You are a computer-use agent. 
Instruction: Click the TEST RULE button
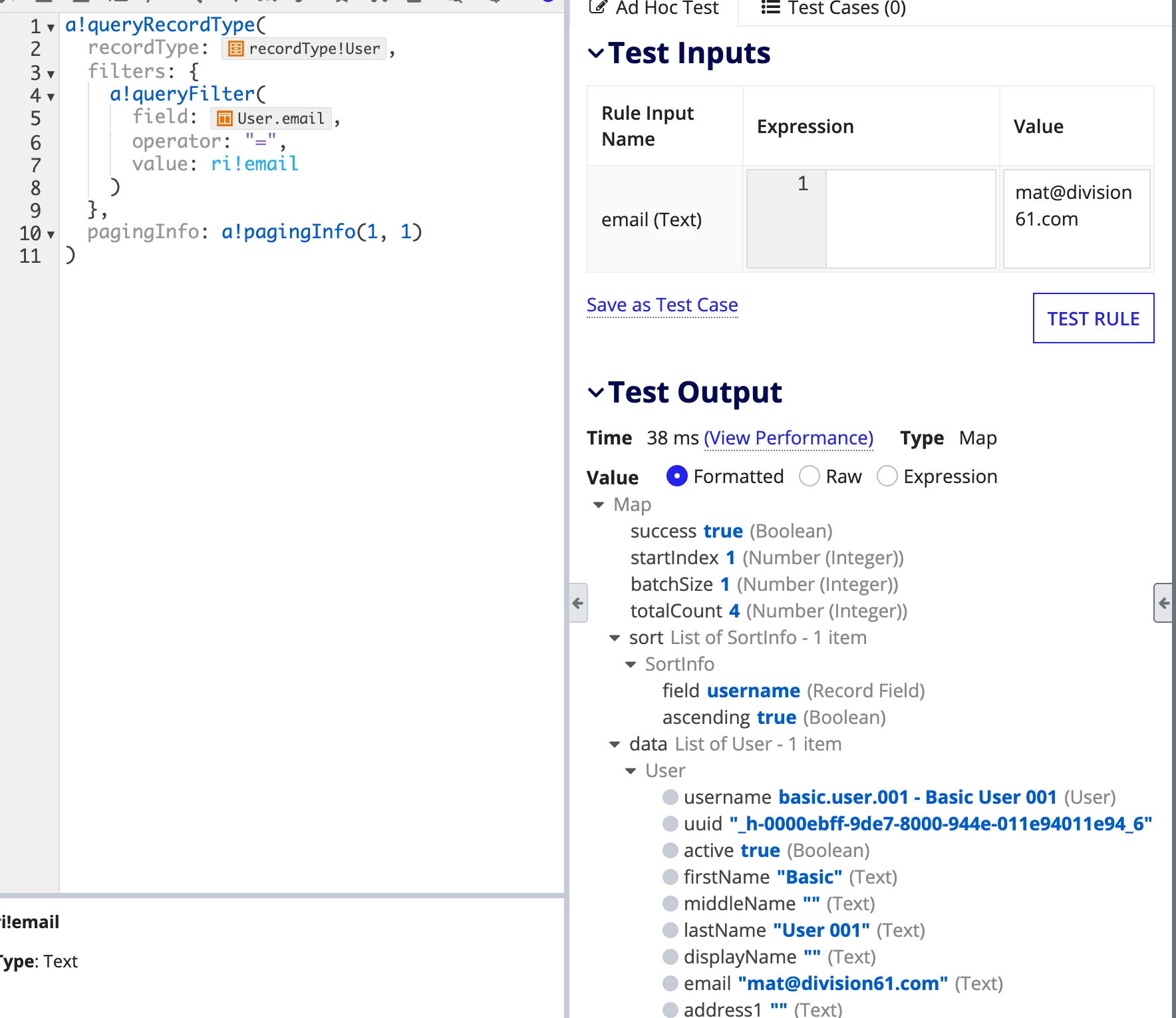point(1094,318)
